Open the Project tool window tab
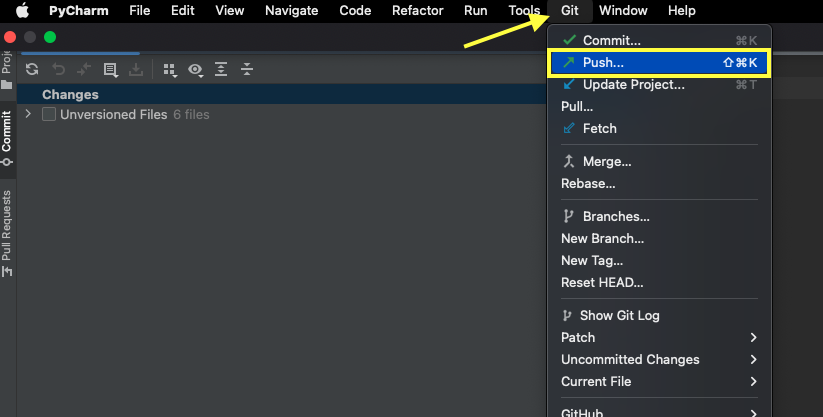The width and height of the screenshot is (823, 417). tap(7, 70)
